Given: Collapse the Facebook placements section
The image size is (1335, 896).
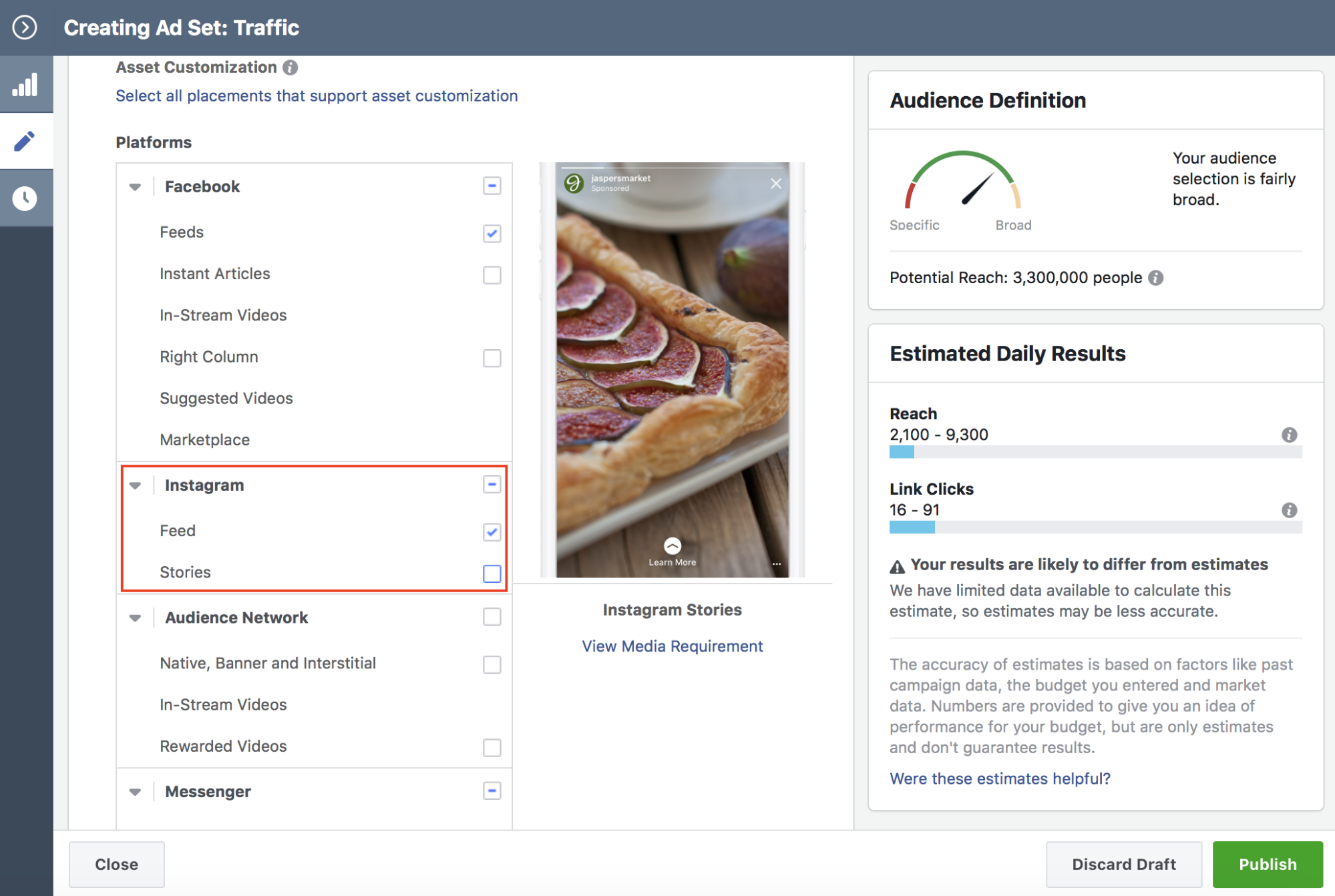Looking at the screenshot, I should coord(136,187).
